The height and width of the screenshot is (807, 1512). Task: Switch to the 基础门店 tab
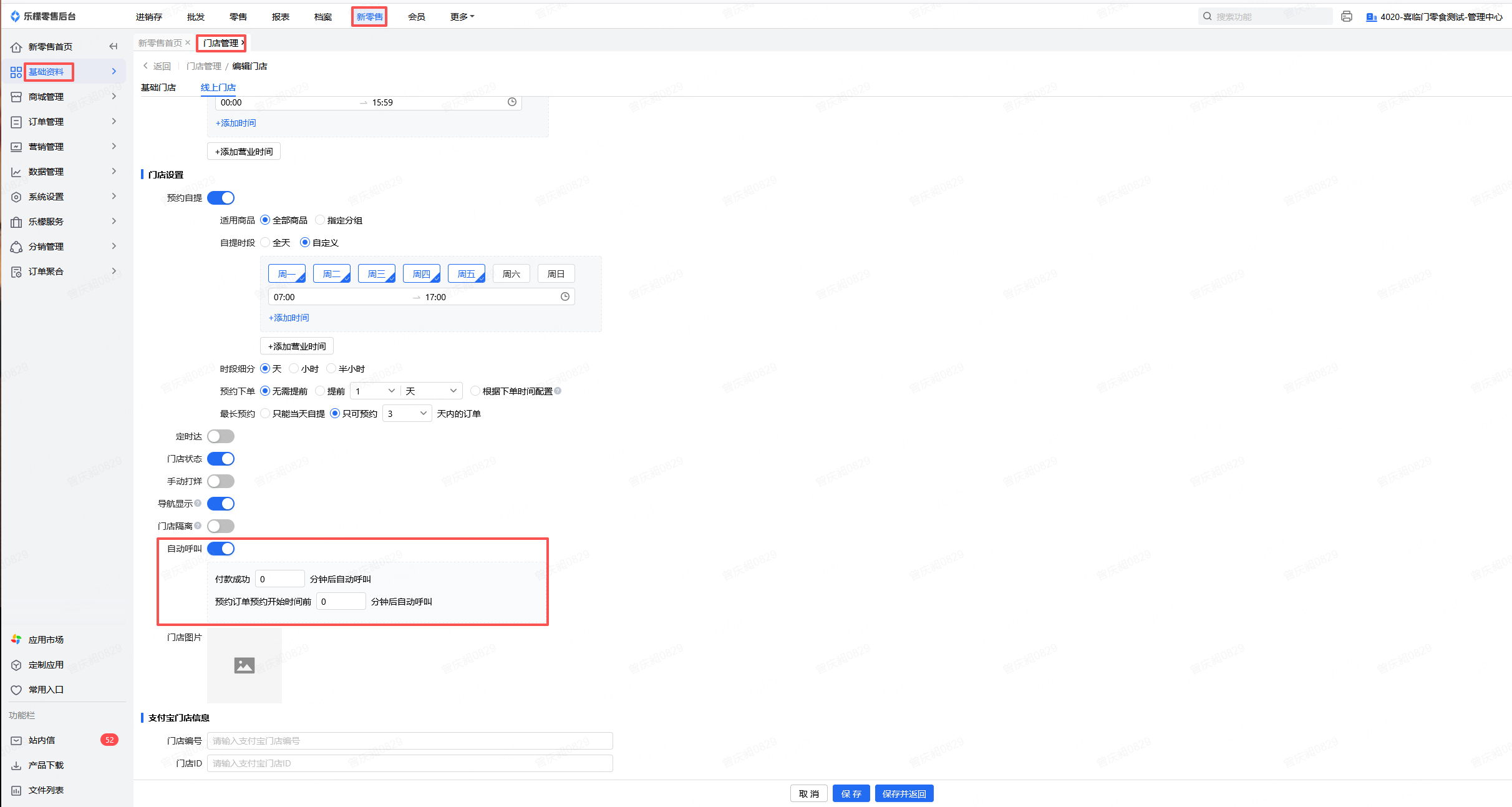[158, 87]
